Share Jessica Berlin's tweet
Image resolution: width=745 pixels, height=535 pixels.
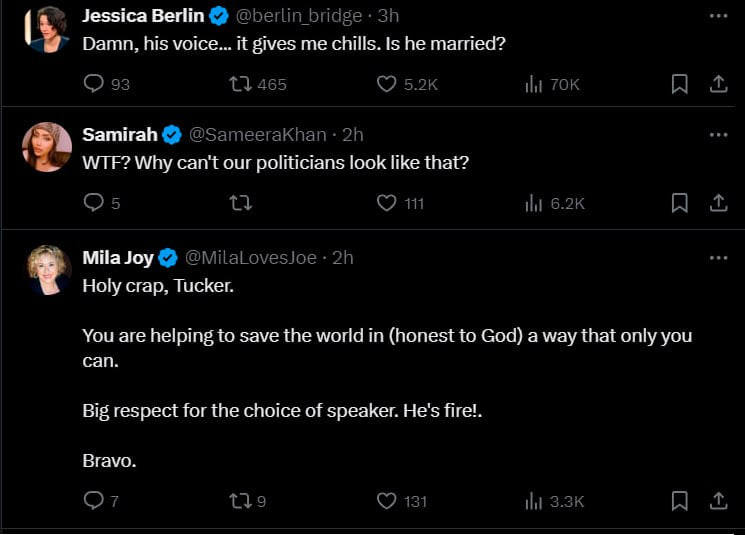tap(717, 85)
